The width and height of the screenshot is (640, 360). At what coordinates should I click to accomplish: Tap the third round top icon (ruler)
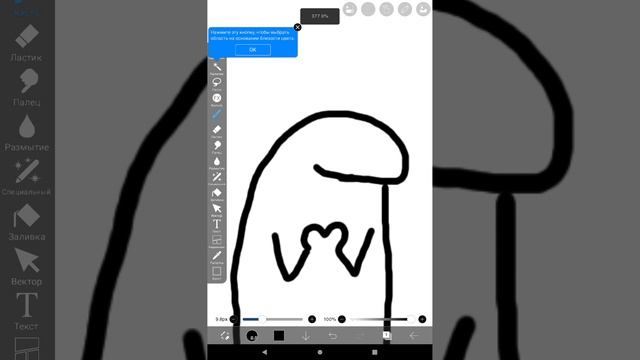click(387, 9)
